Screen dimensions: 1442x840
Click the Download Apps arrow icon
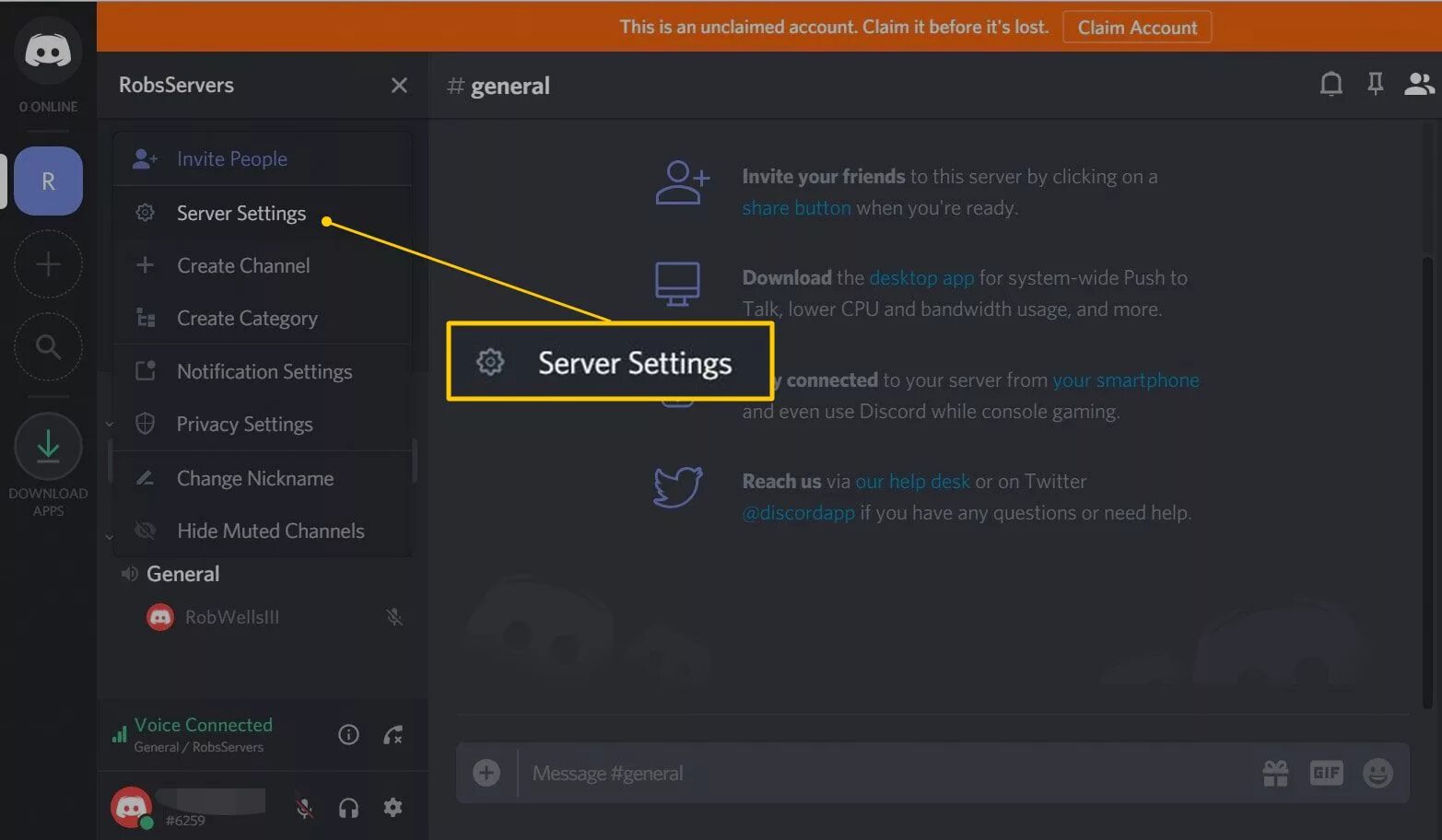pyautogui.click(x=48, y=447)
